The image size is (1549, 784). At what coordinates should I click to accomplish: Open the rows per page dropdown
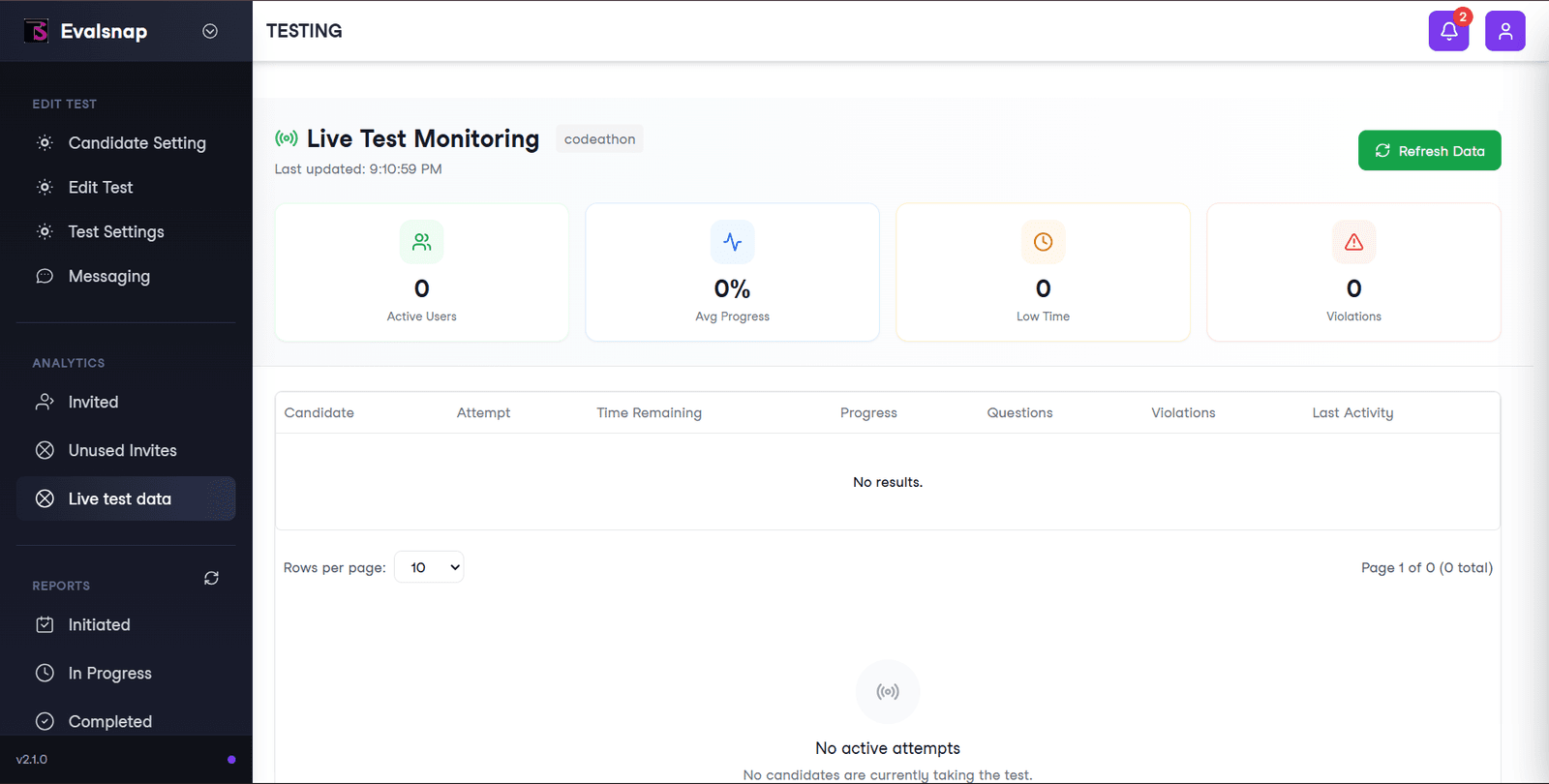point(429,567)
